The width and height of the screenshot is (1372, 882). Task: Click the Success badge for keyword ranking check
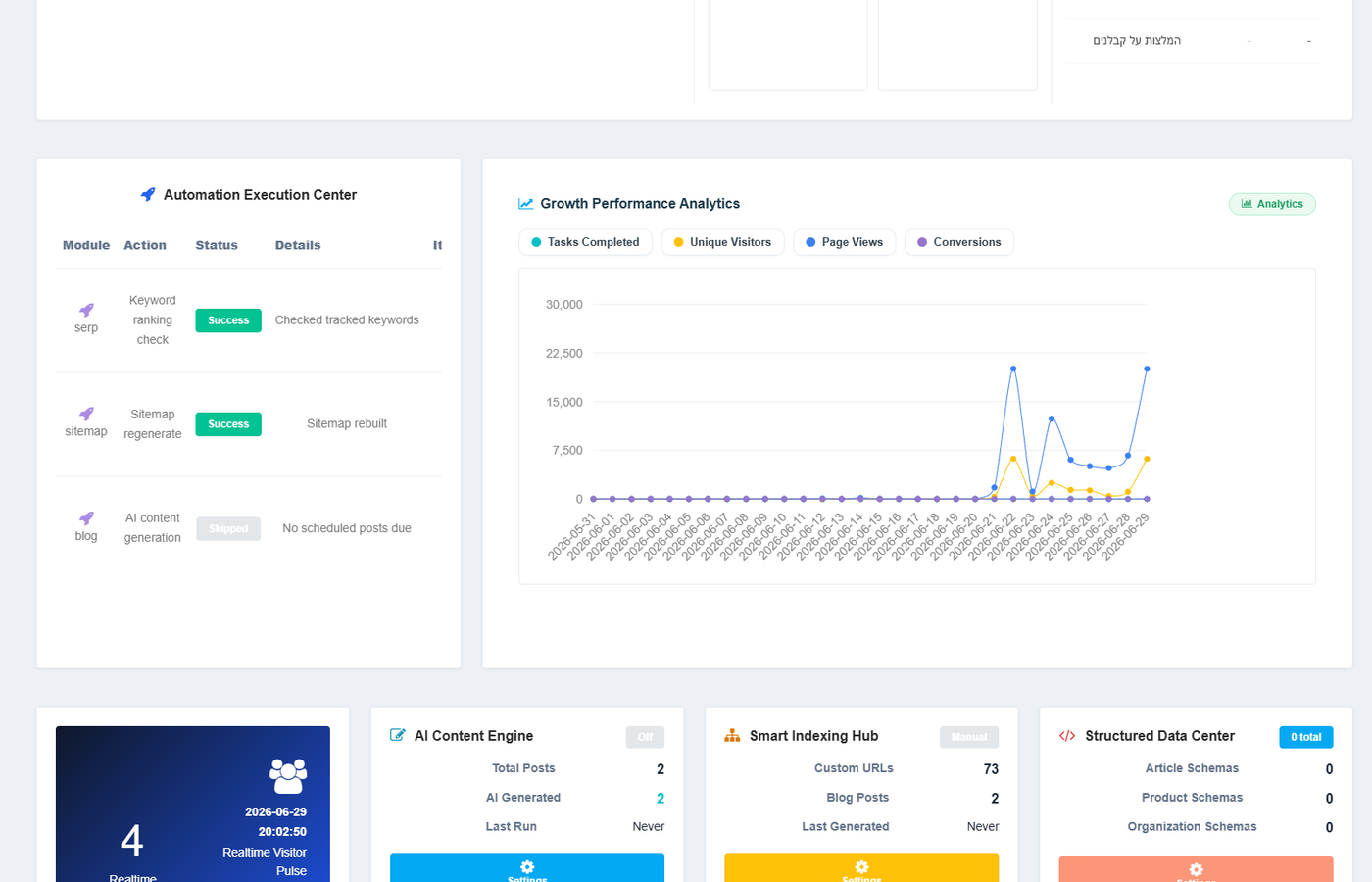point(228,320)
